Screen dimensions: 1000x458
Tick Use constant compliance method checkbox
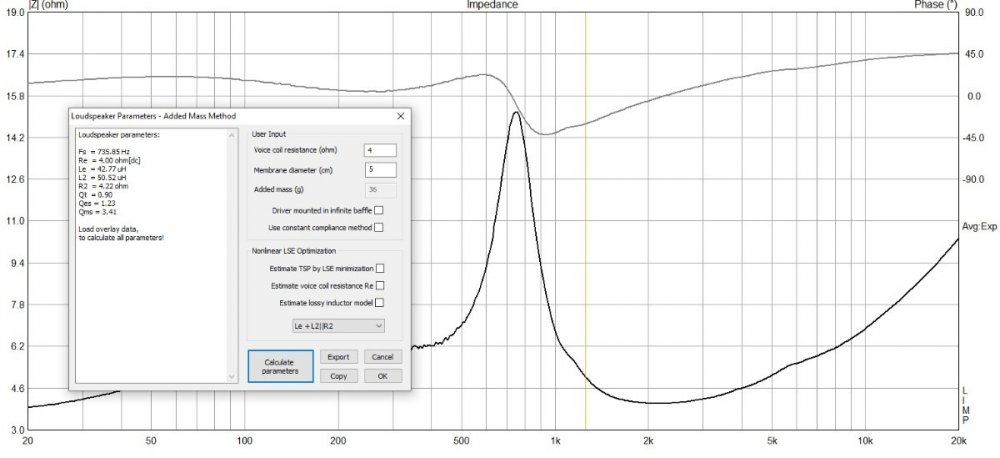pos(379,228)
